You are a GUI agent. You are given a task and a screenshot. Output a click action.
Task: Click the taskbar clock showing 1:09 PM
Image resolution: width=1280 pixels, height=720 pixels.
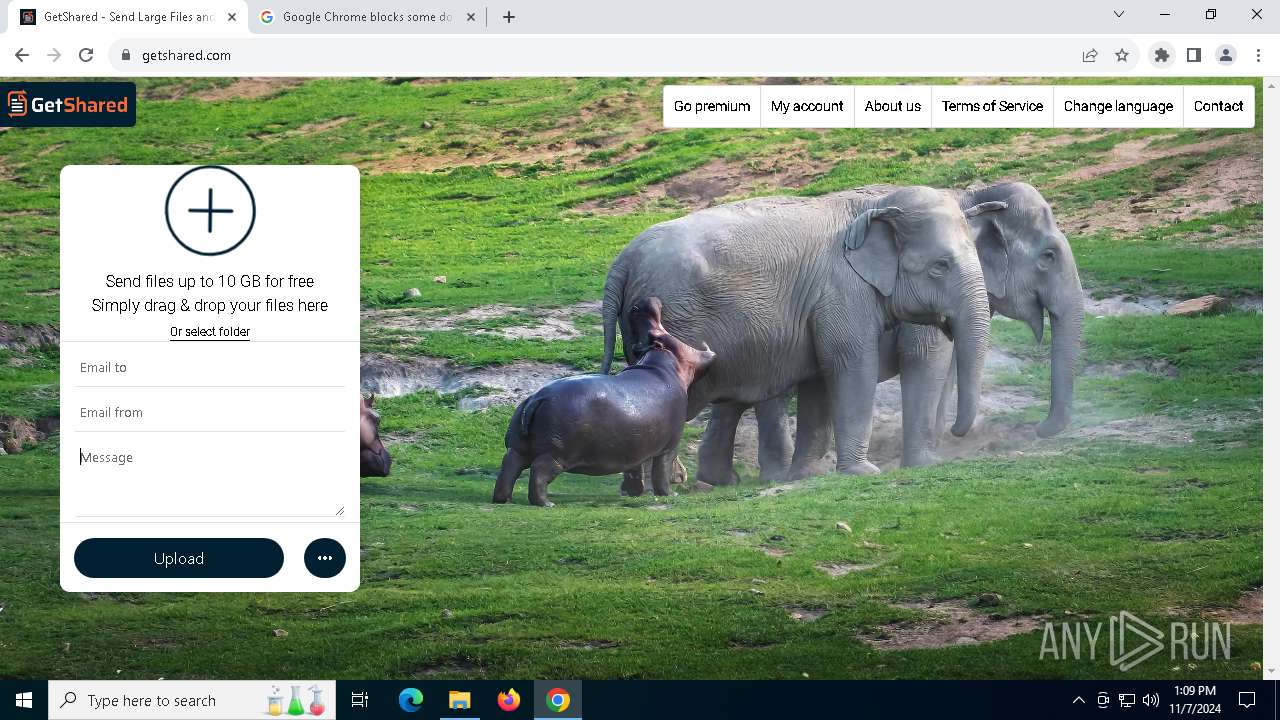coord(1194,700)
